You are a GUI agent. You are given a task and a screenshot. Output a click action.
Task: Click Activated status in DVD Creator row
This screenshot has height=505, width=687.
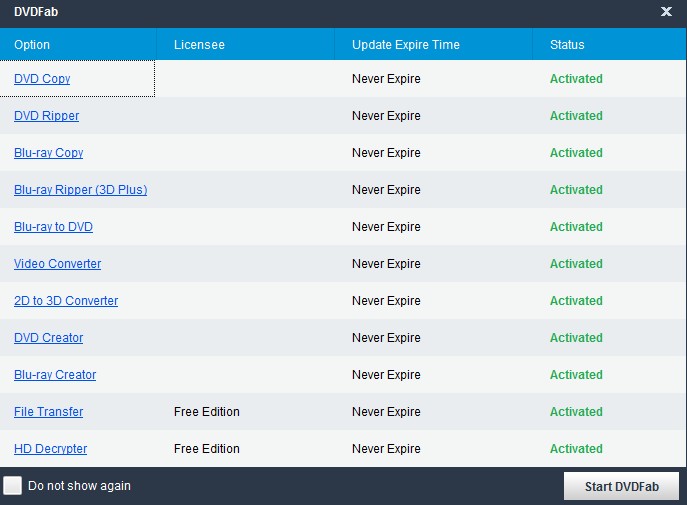576,338
